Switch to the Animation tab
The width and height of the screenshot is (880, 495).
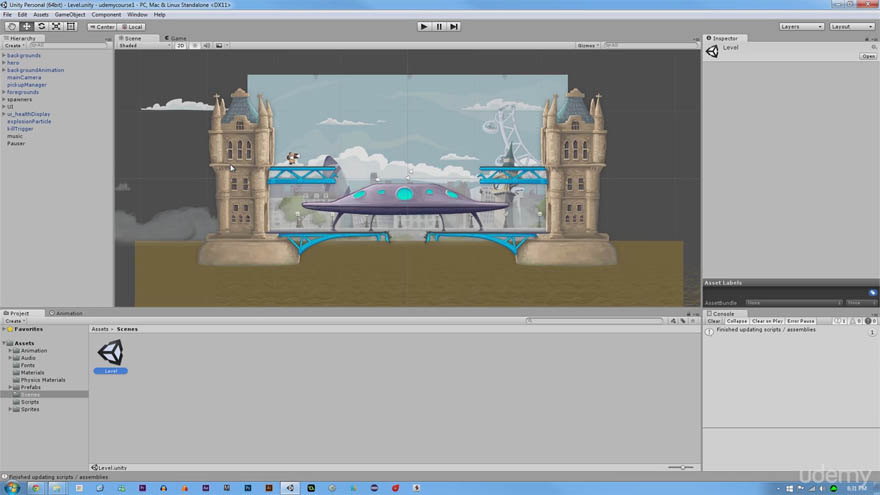coord(66,313)
